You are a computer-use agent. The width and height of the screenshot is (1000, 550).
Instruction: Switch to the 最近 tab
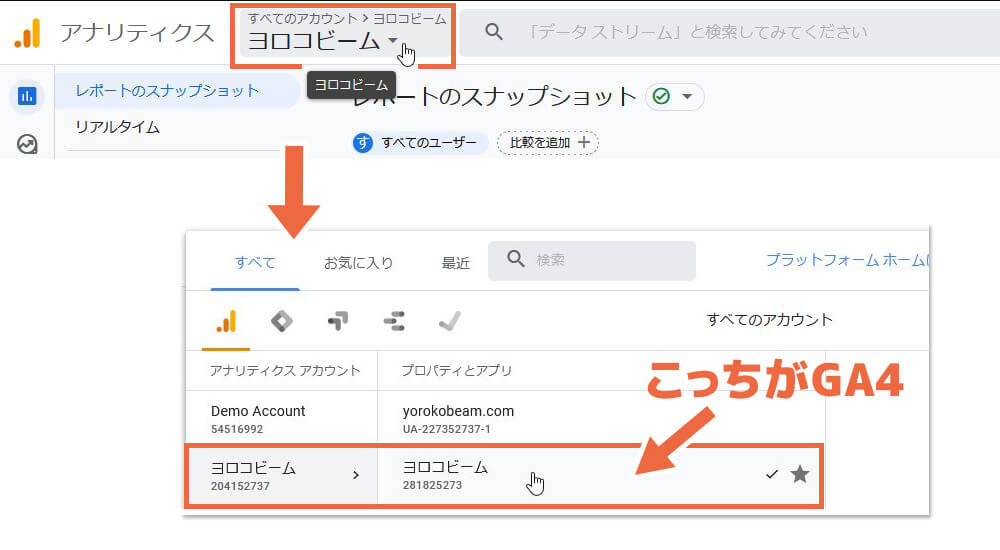(455, 263)
